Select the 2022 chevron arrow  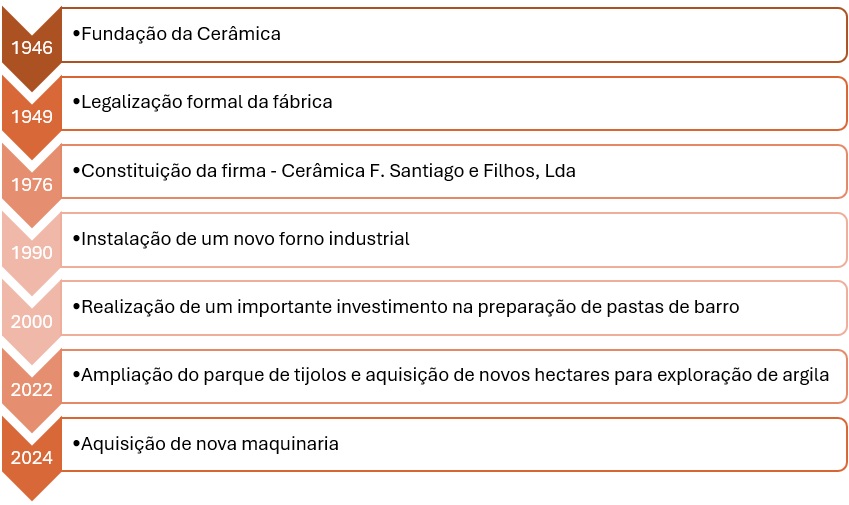(31, 389)
